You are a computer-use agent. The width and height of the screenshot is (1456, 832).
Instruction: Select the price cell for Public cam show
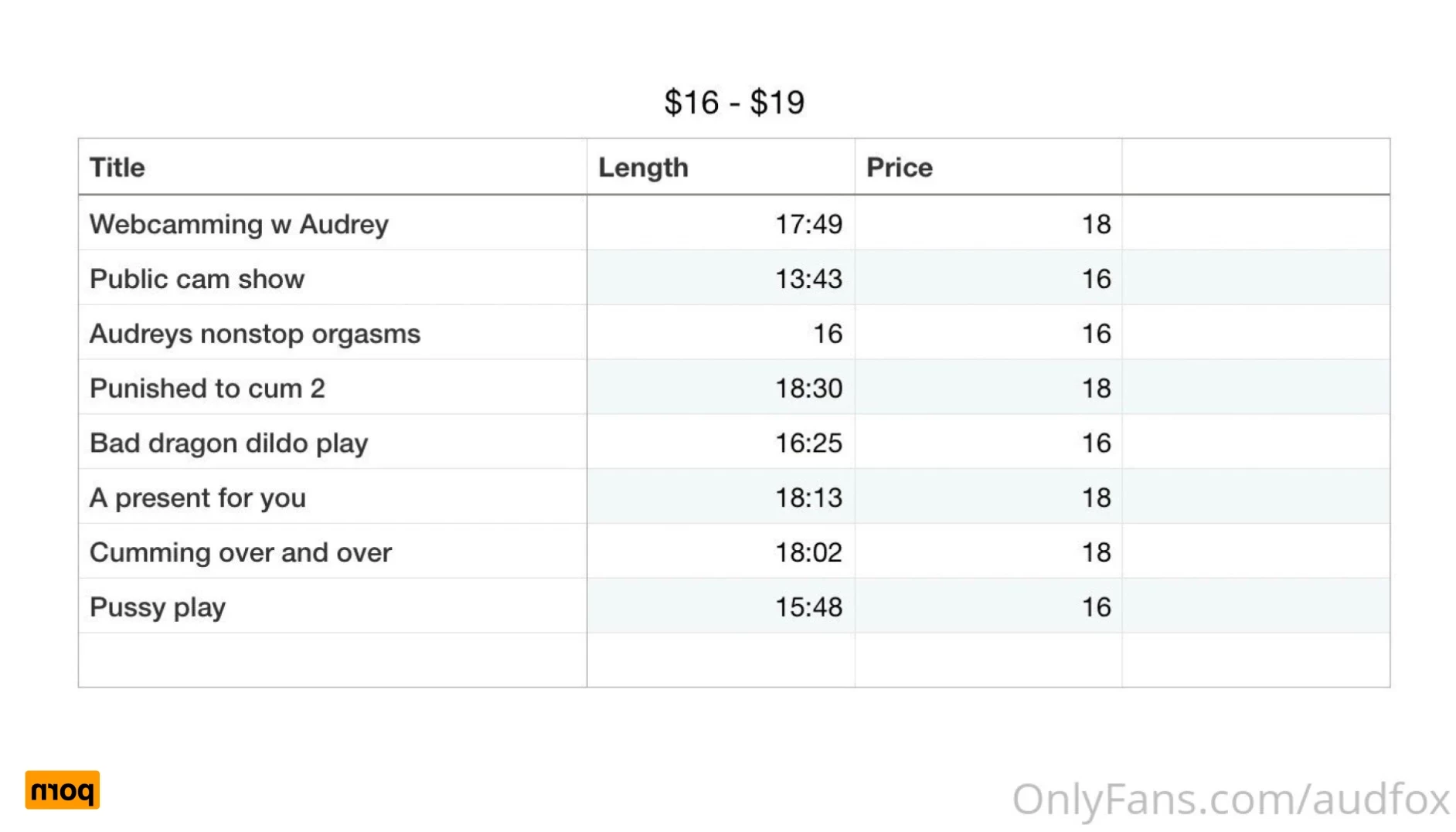(x=988, y=278)
